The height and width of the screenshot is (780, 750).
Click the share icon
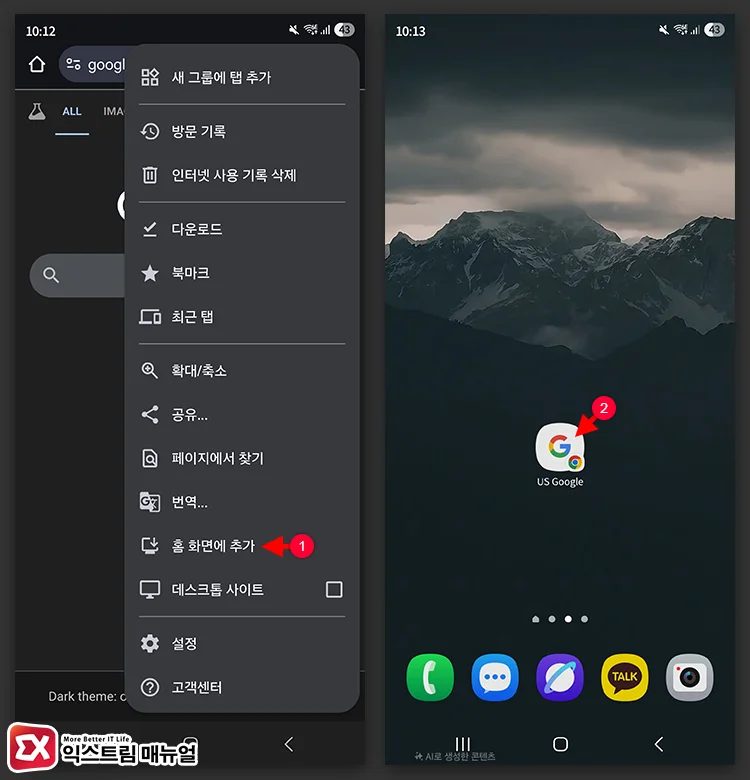click(x=150, y=414)
